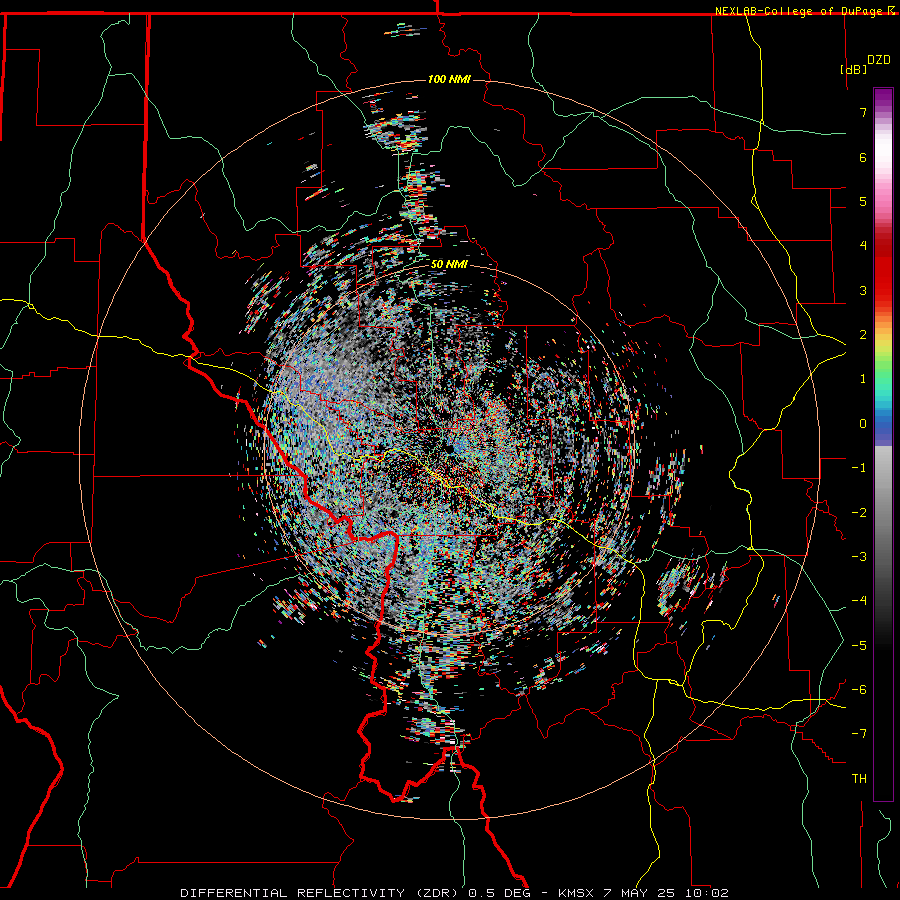Screen dimensions: 900x900
Task: Click the -1 value on the color scale
Action: (x=859, y=468)
